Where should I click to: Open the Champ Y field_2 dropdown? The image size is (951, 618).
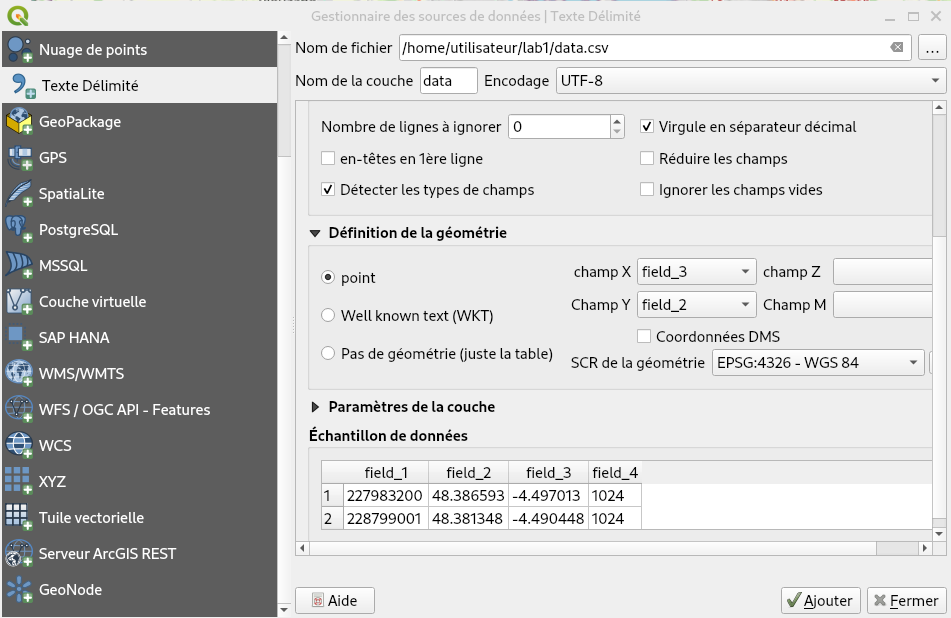coord(696,304)
